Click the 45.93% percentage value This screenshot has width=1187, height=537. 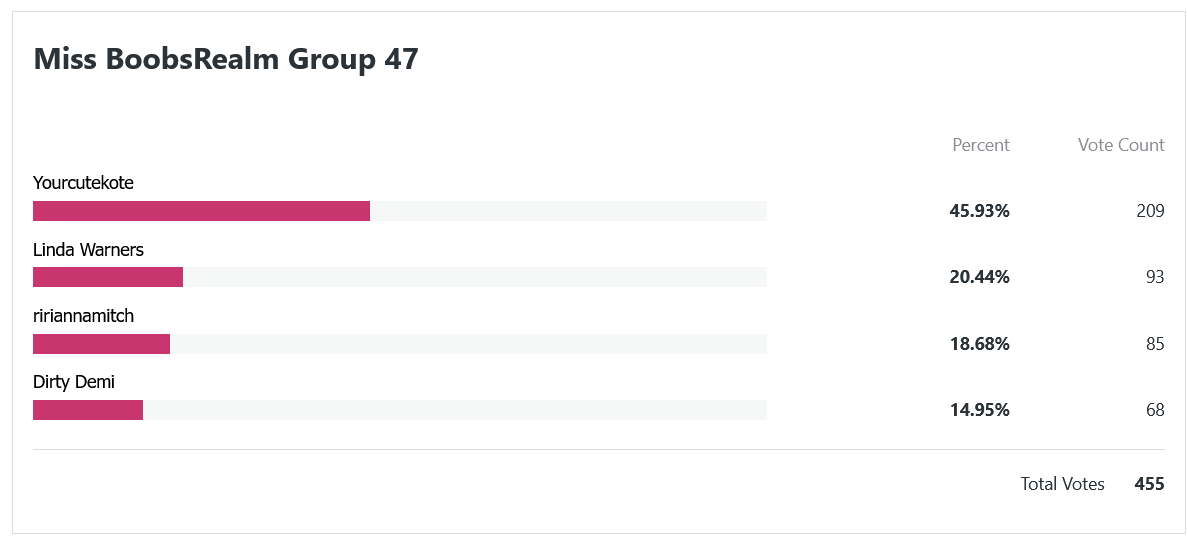(x=980, y=211)
